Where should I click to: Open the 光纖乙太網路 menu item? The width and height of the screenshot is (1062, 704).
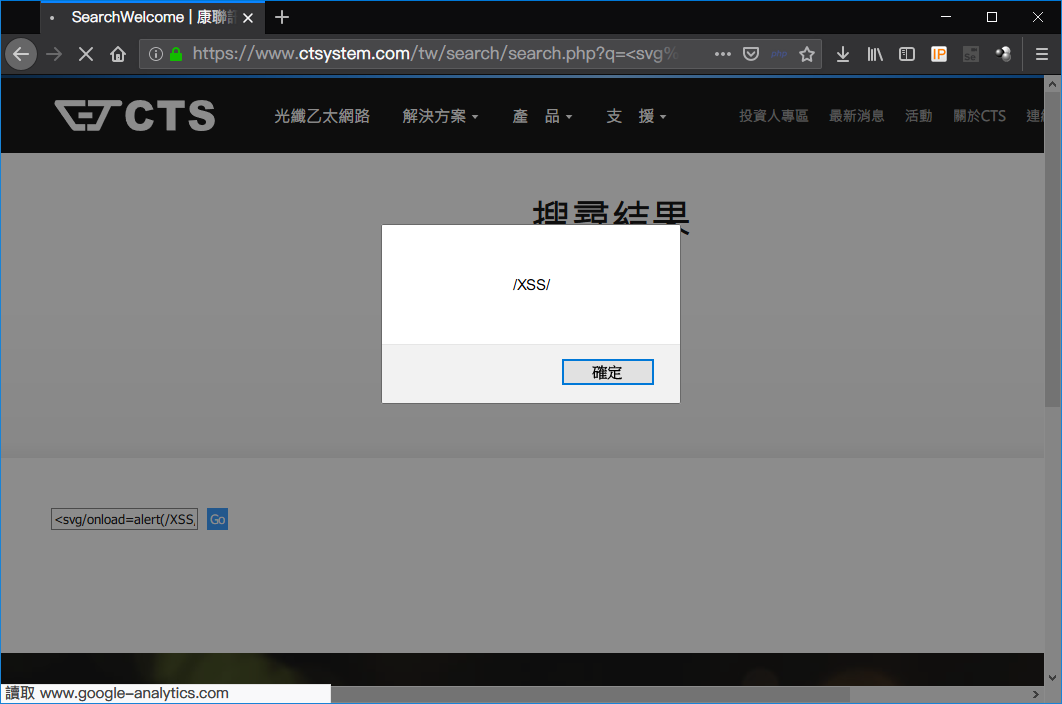click(322, 117)
